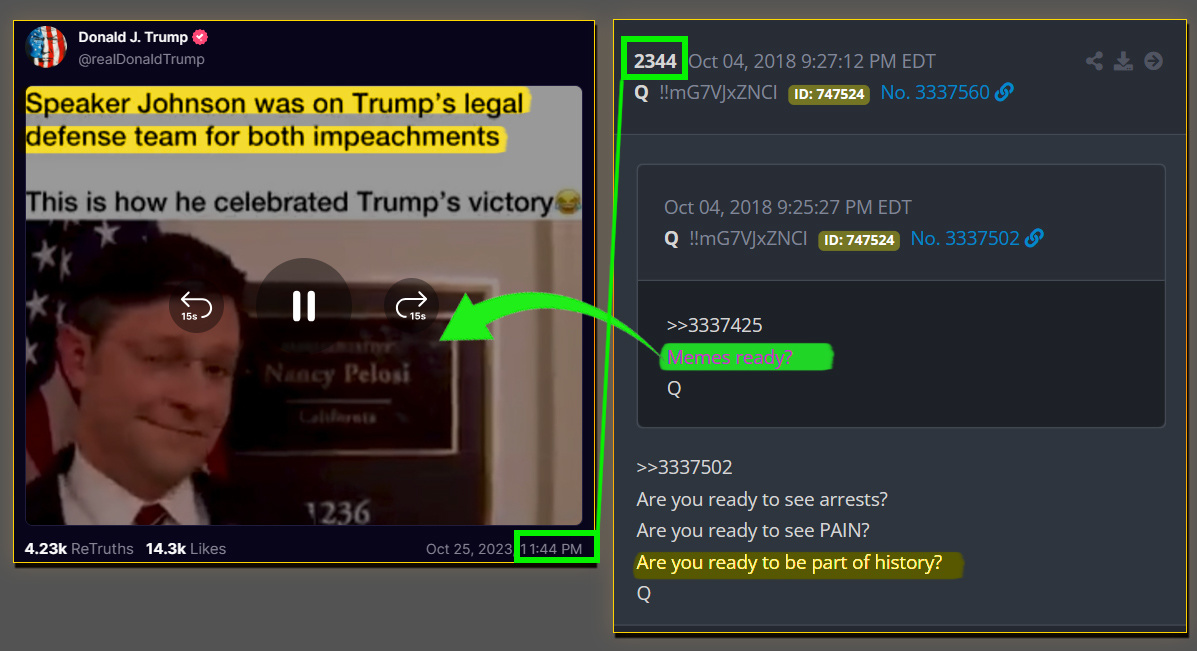1197x651 pixels.
Task: Follow the >>3337502 reply reference
Action: 685,467
